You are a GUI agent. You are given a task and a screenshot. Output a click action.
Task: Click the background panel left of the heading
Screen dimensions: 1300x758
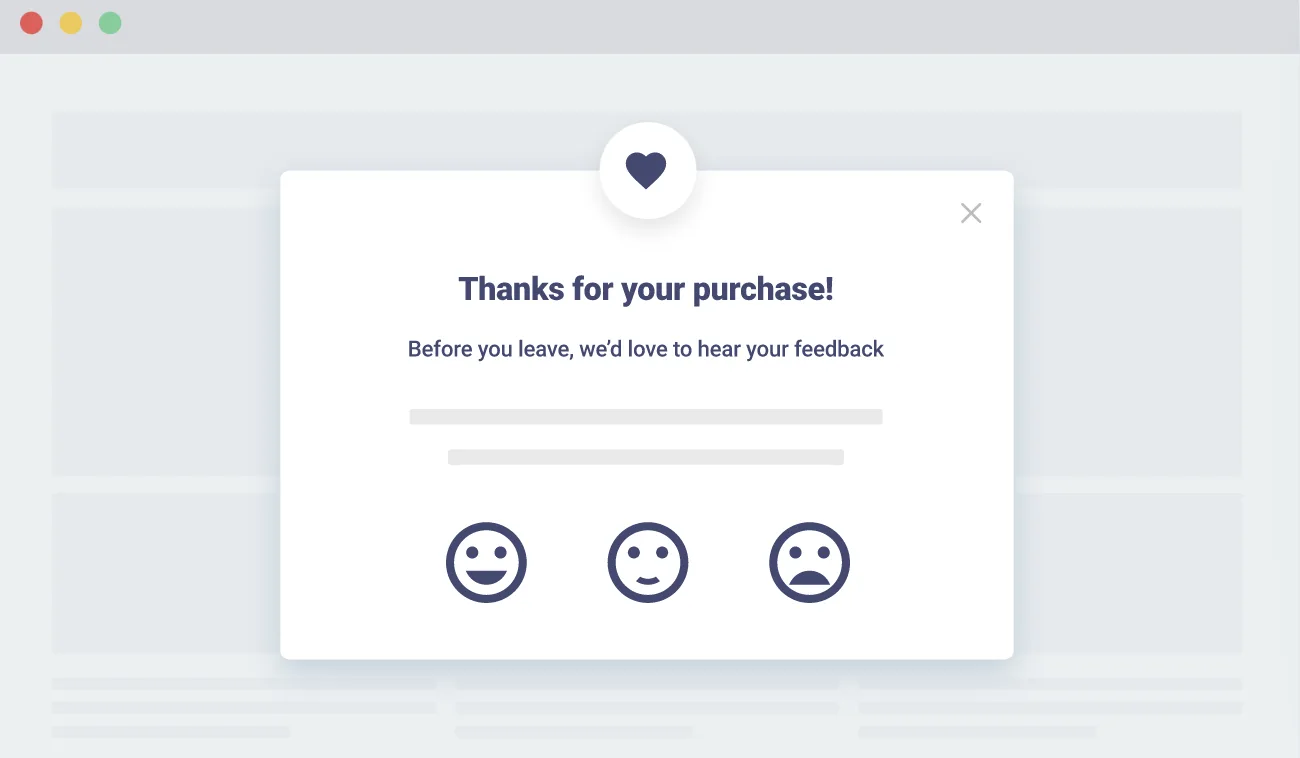(166, 342)
